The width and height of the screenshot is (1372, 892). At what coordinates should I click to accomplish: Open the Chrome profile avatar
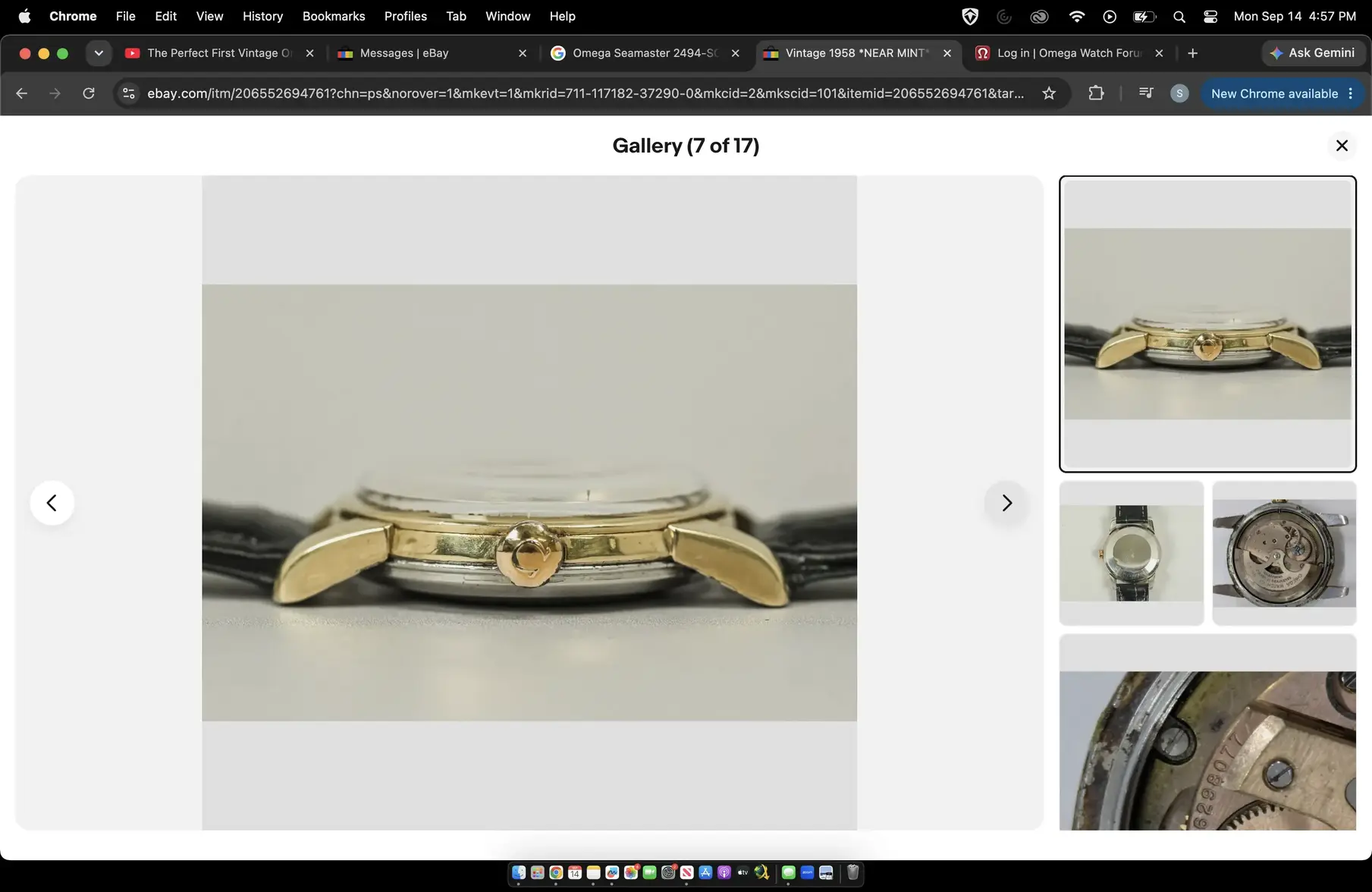1179,93
